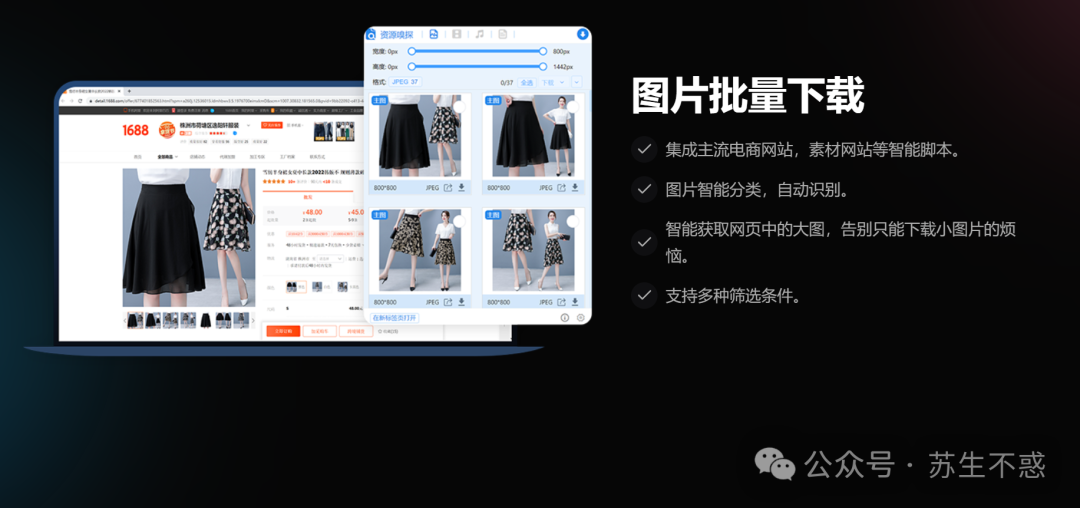This screenshot has width=1080, height=508.
Task: Click the blue round download button in popup header
Action: click(x=583, y=34)
